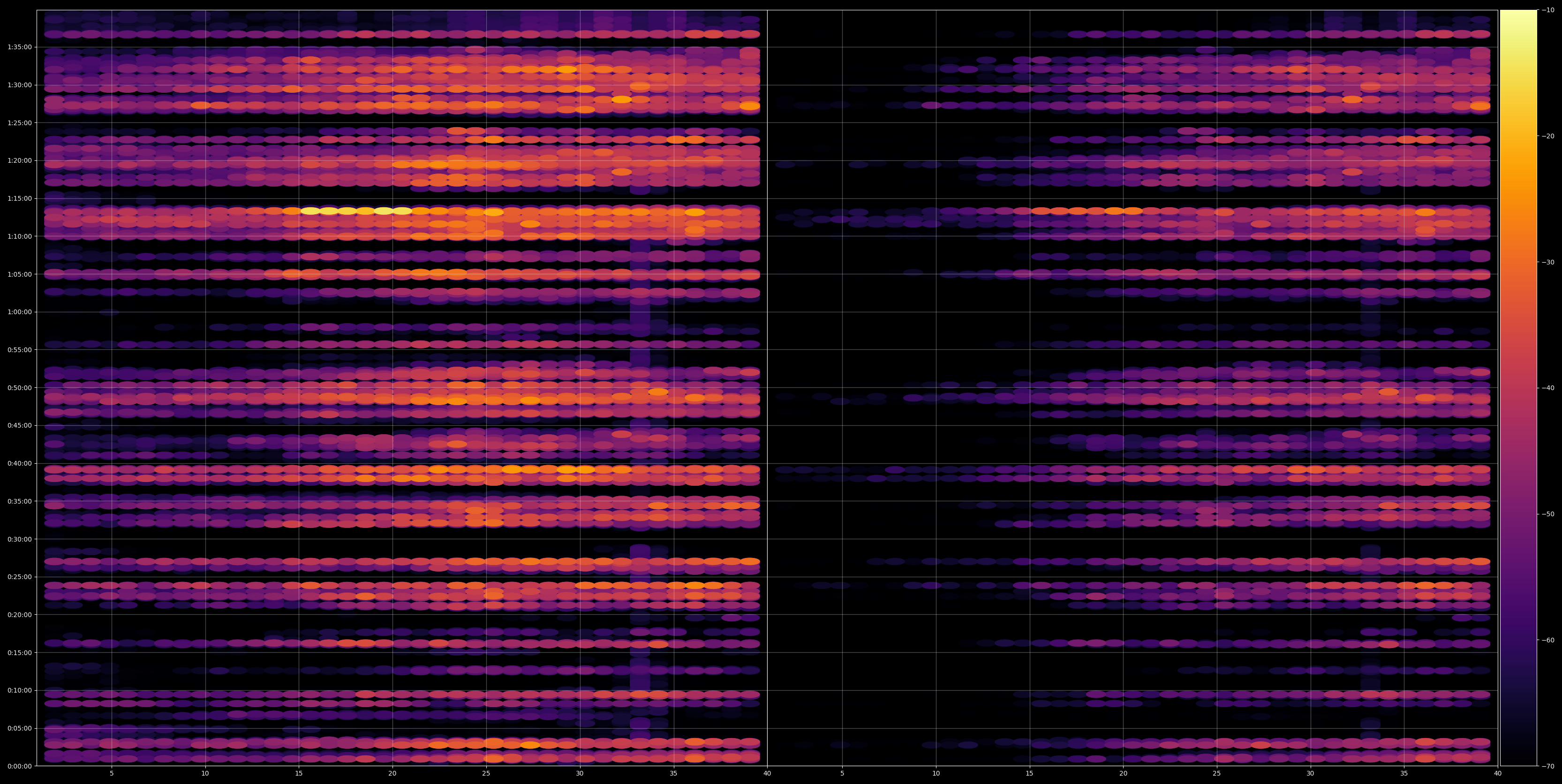Viewport: 1562px width, 784px height.
Task: Click the −70 colorbar label
Action: [1548, 766]
